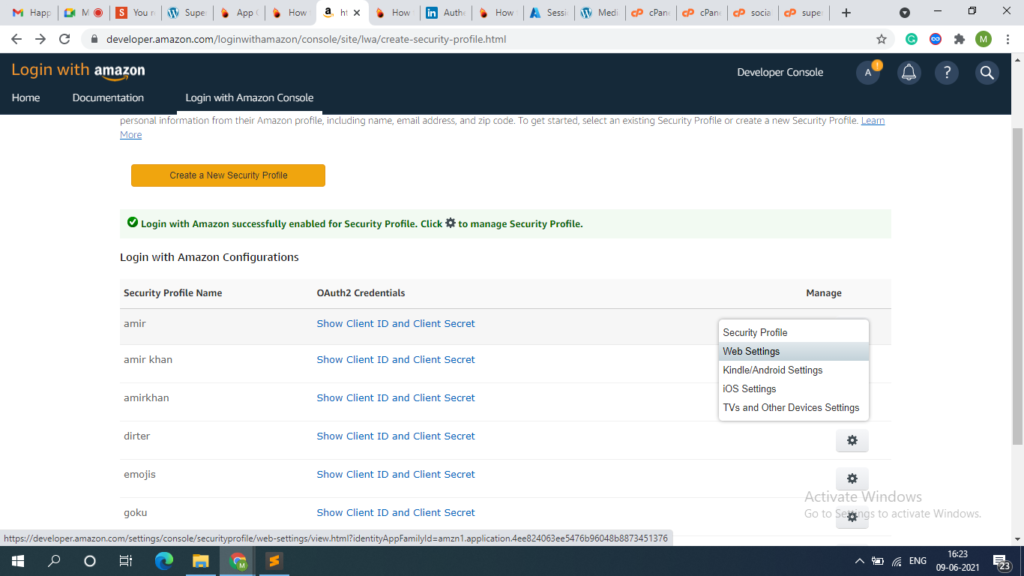Screen dimensions: 1024x576
Task: Click the Login with Amazon logo
Action: pos(77,71)
